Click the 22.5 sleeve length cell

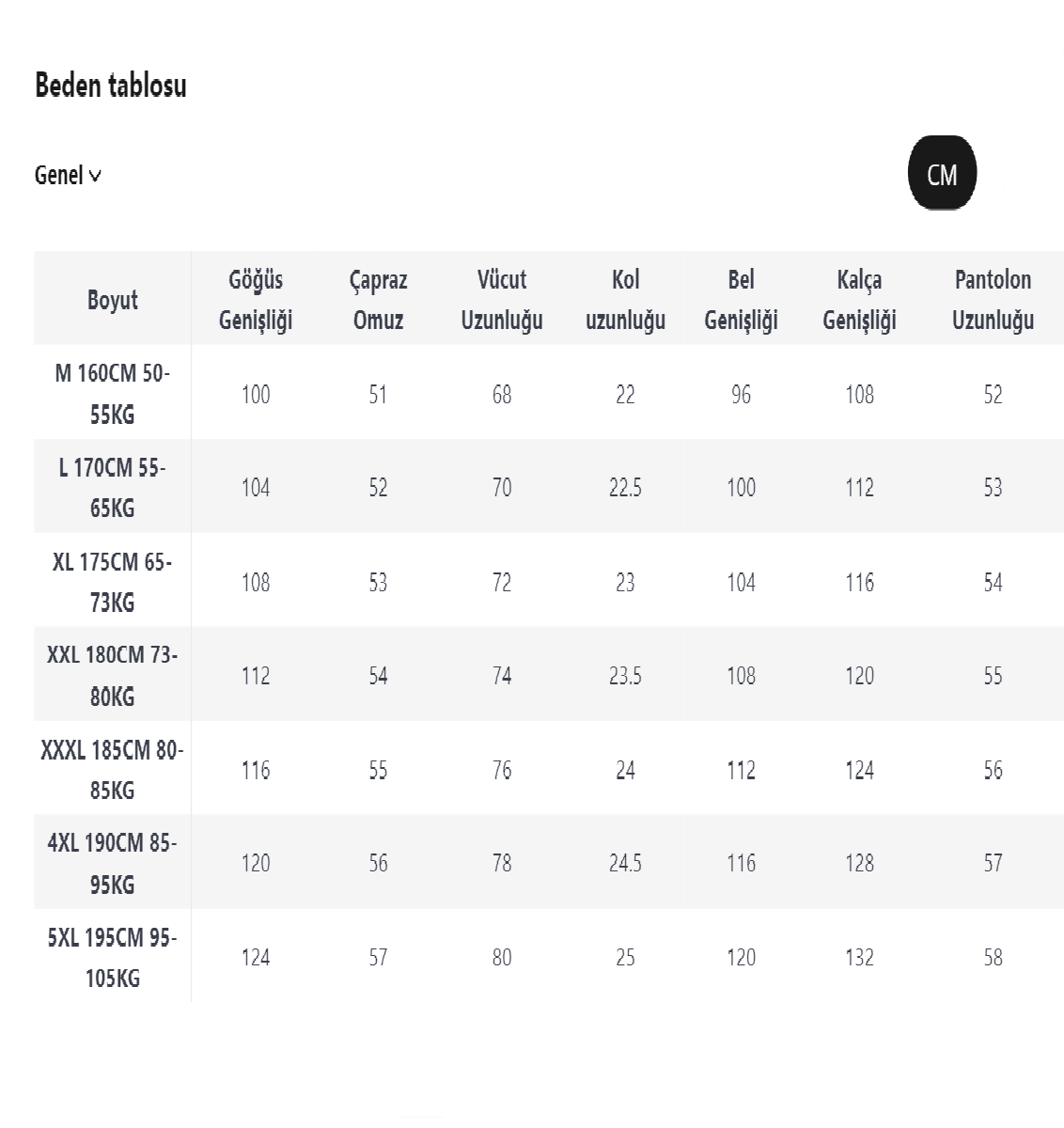coord(625,488)
